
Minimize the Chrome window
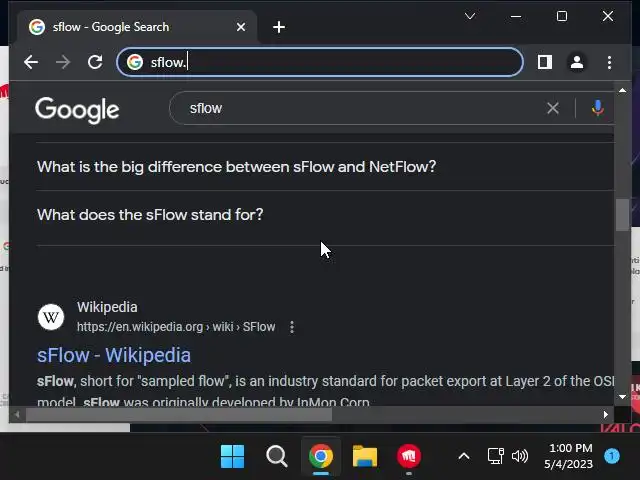pyautogui.click(x=516, y=16)
